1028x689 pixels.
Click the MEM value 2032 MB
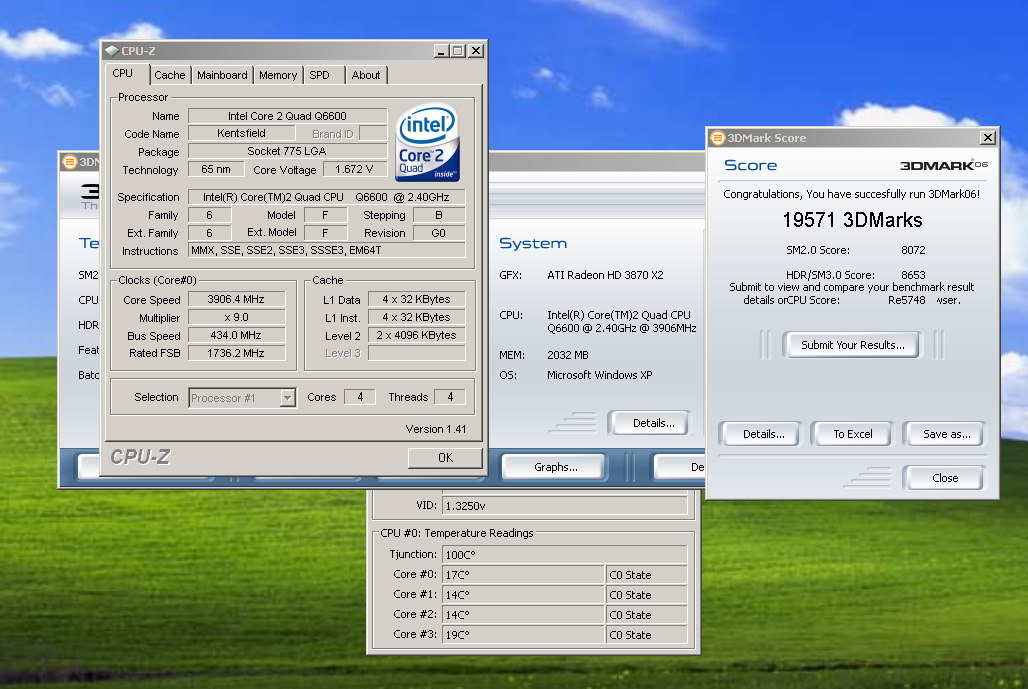(x=568, y=355)
